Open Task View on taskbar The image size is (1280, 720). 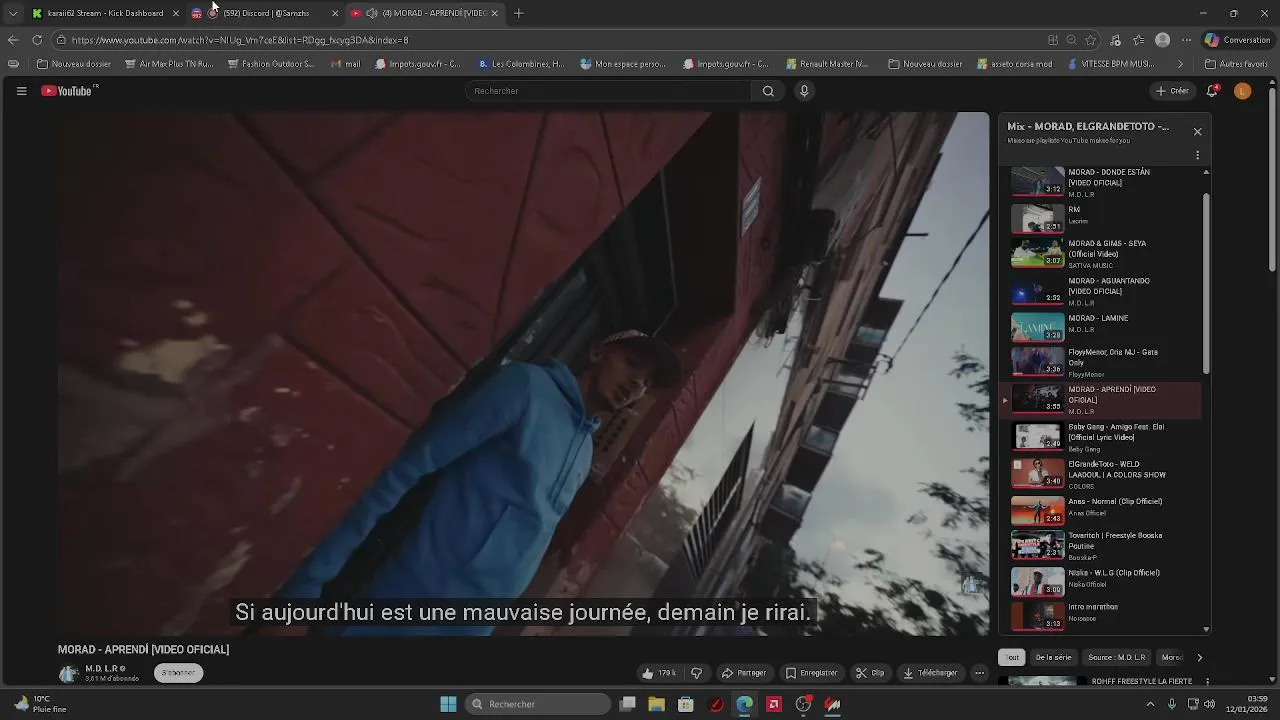tap(627, 704)
